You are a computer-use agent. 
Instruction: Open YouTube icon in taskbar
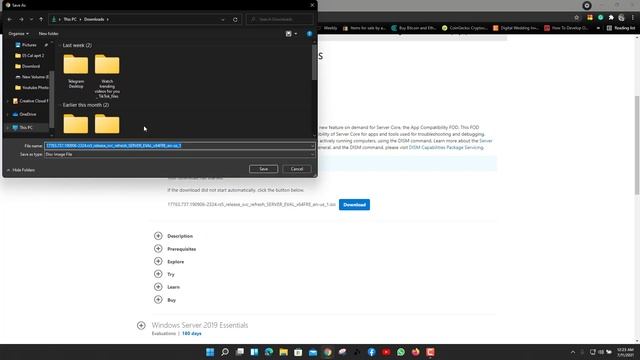click(386, 352)
